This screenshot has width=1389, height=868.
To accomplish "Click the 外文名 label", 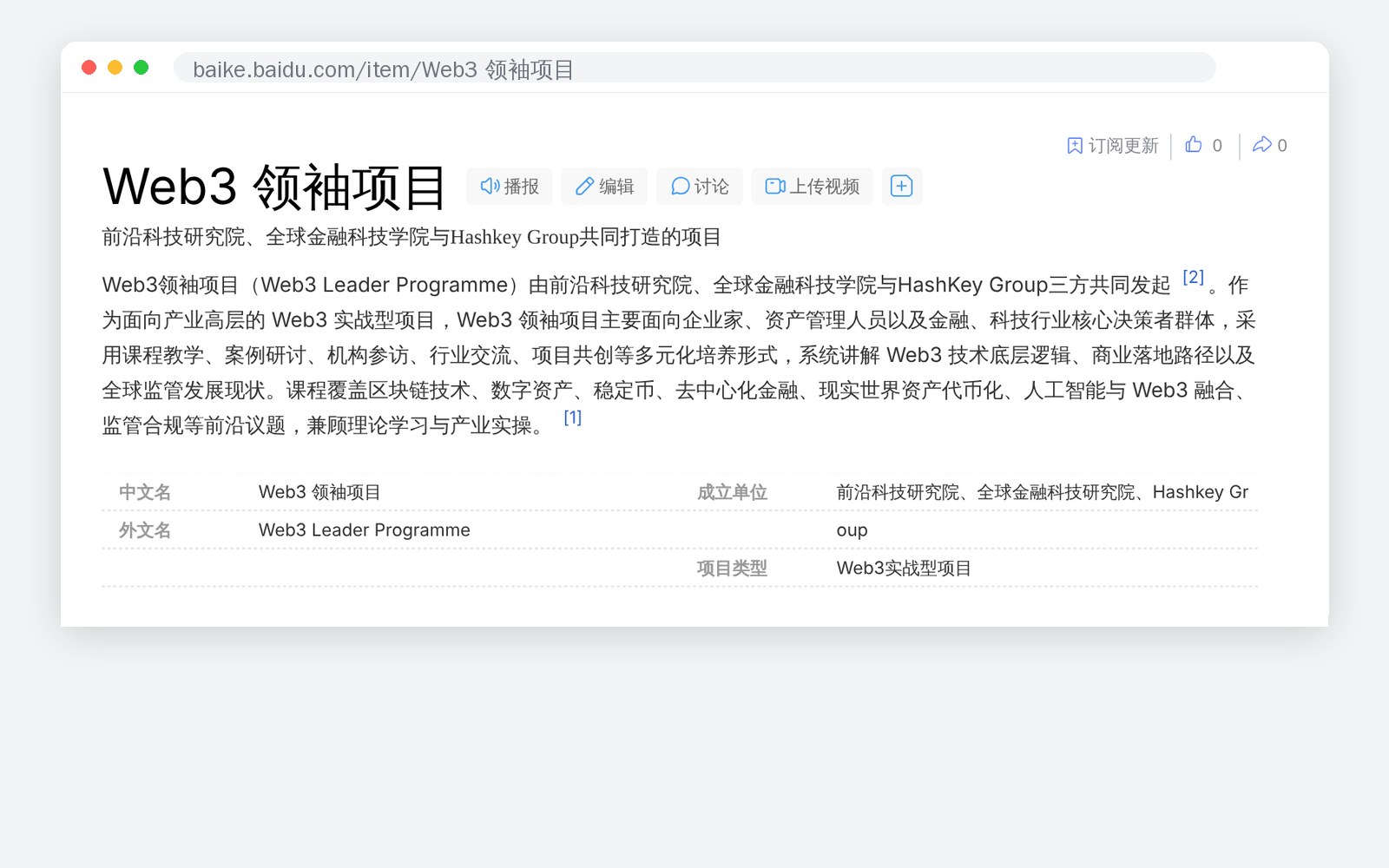I will (145, 530).
